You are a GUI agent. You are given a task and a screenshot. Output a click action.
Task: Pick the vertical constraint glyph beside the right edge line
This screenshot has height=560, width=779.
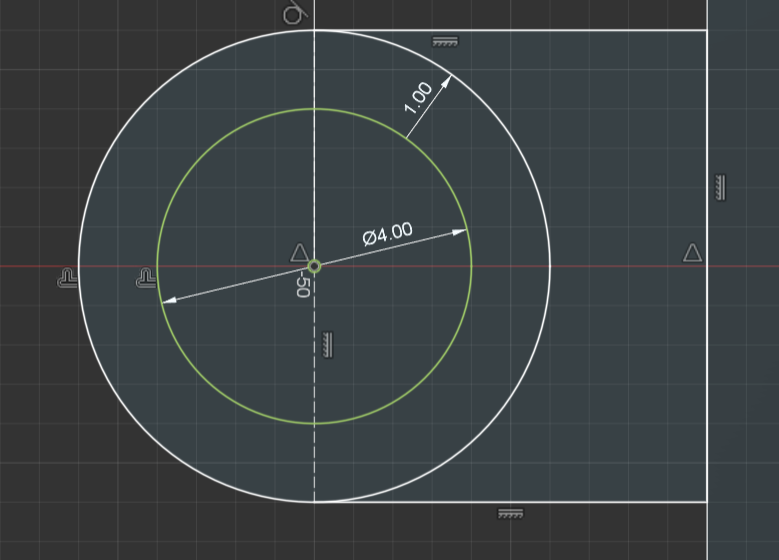point(720,187)
